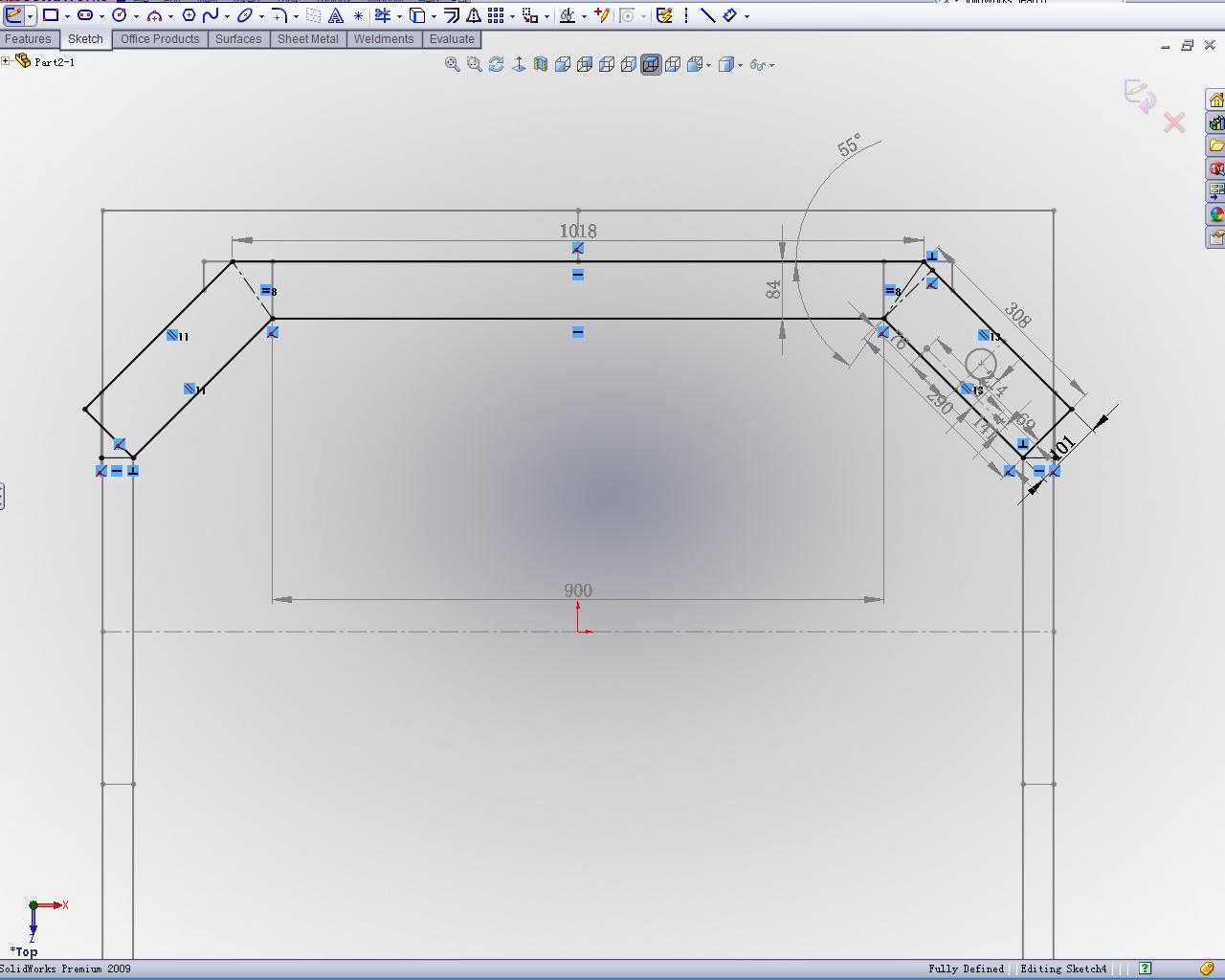Open the rectangle tool dropdown arrow

pyautogui.click(x=67, y=16)
